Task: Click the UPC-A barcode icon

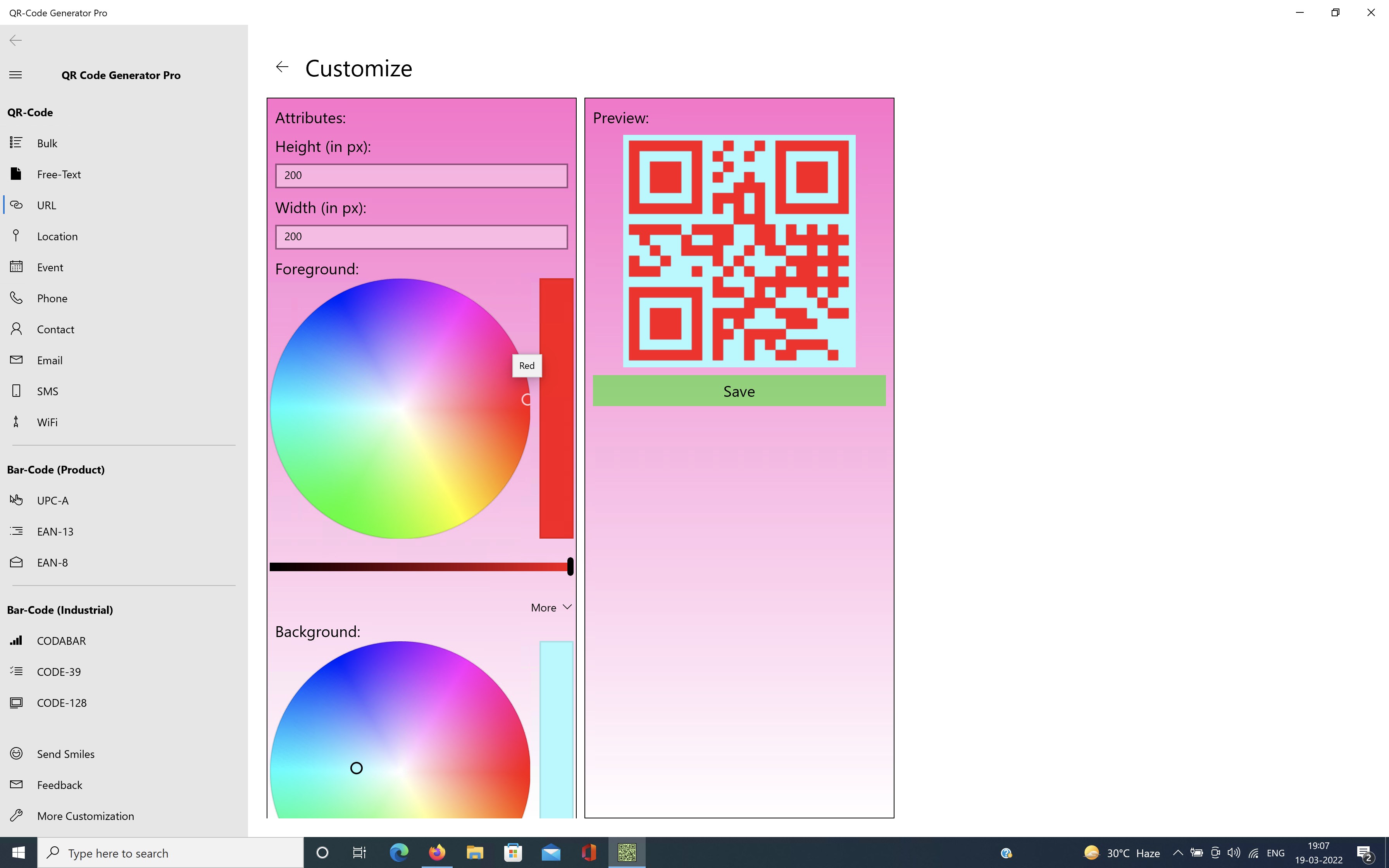Action: (16, 499)
